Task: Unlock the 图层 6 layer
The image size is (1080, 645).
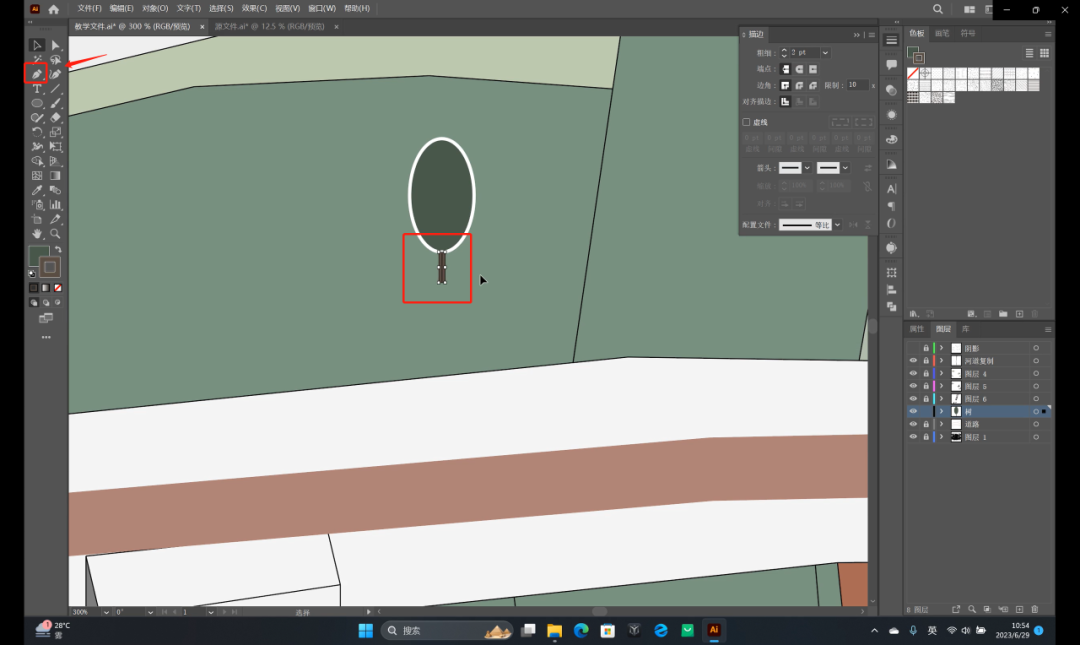Action: pos(926,399)
